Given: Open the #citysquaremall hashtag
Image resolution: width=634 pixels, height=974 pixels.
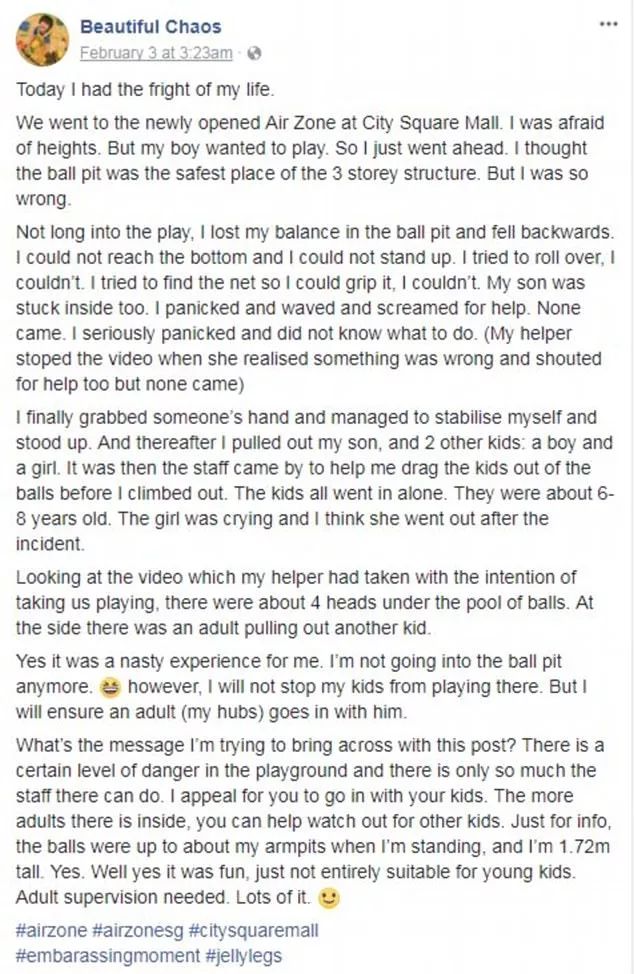Looking at the screenshot, I should [253, 931].
